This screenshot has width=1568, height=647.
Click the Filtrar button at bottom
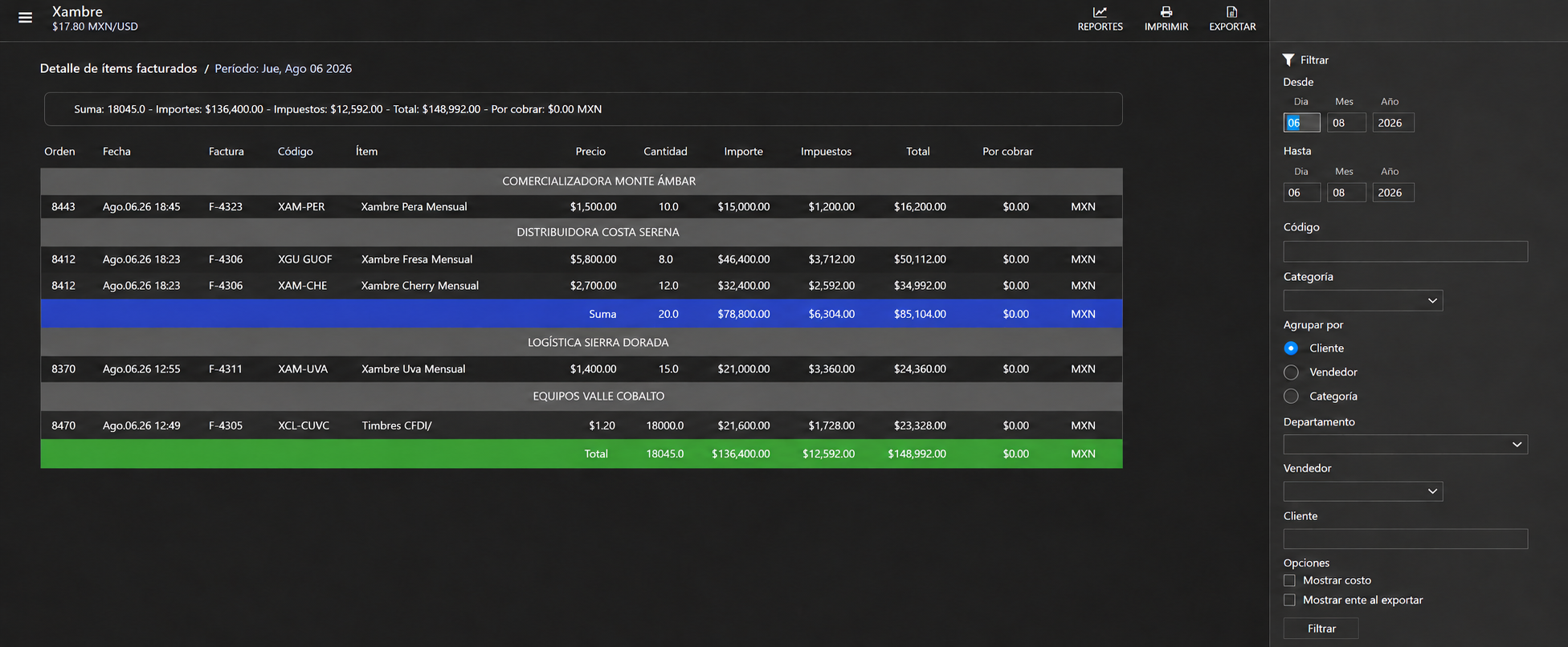1321,629
